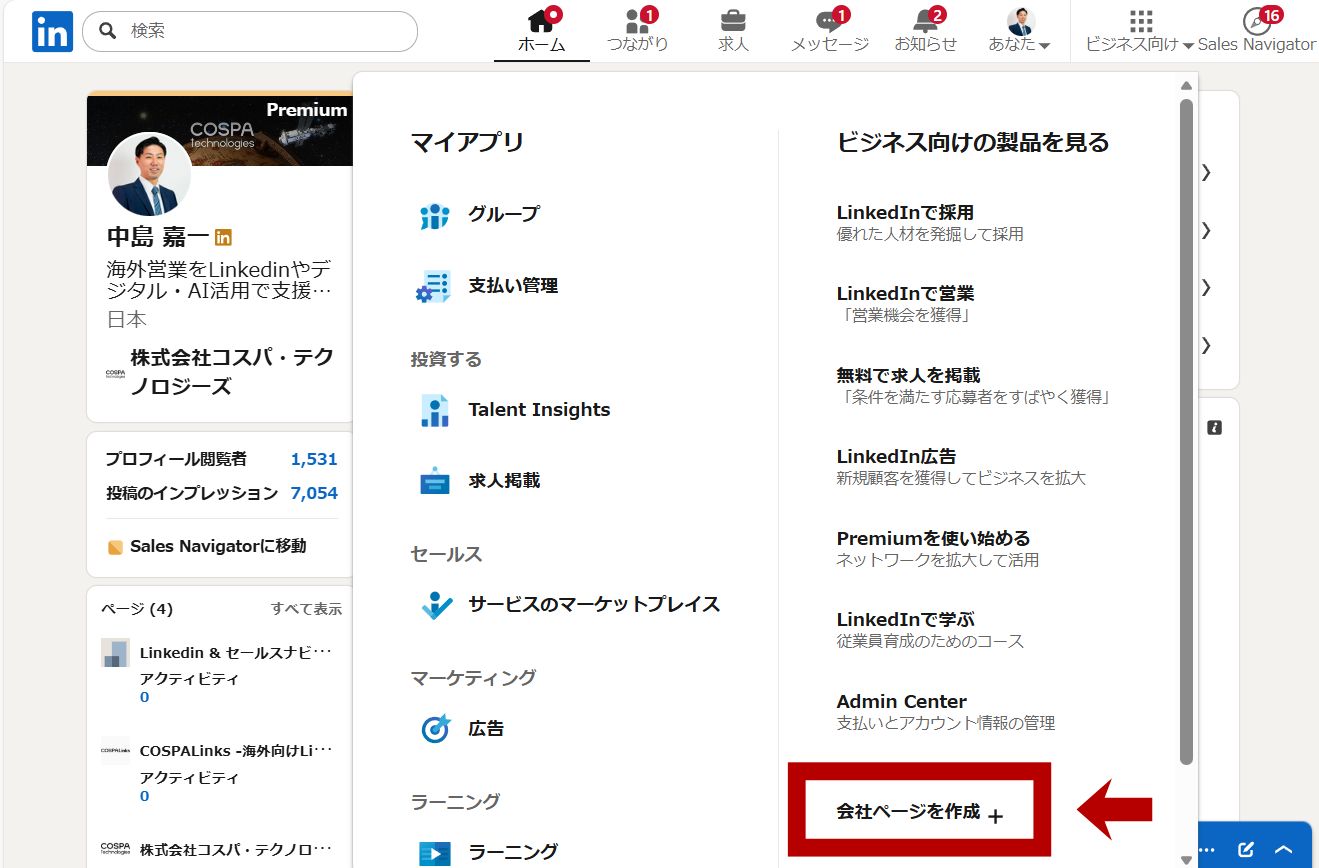1319x868 pixels.
Task: Click the 会社ページを作成 button
Action: click(918, 811)
